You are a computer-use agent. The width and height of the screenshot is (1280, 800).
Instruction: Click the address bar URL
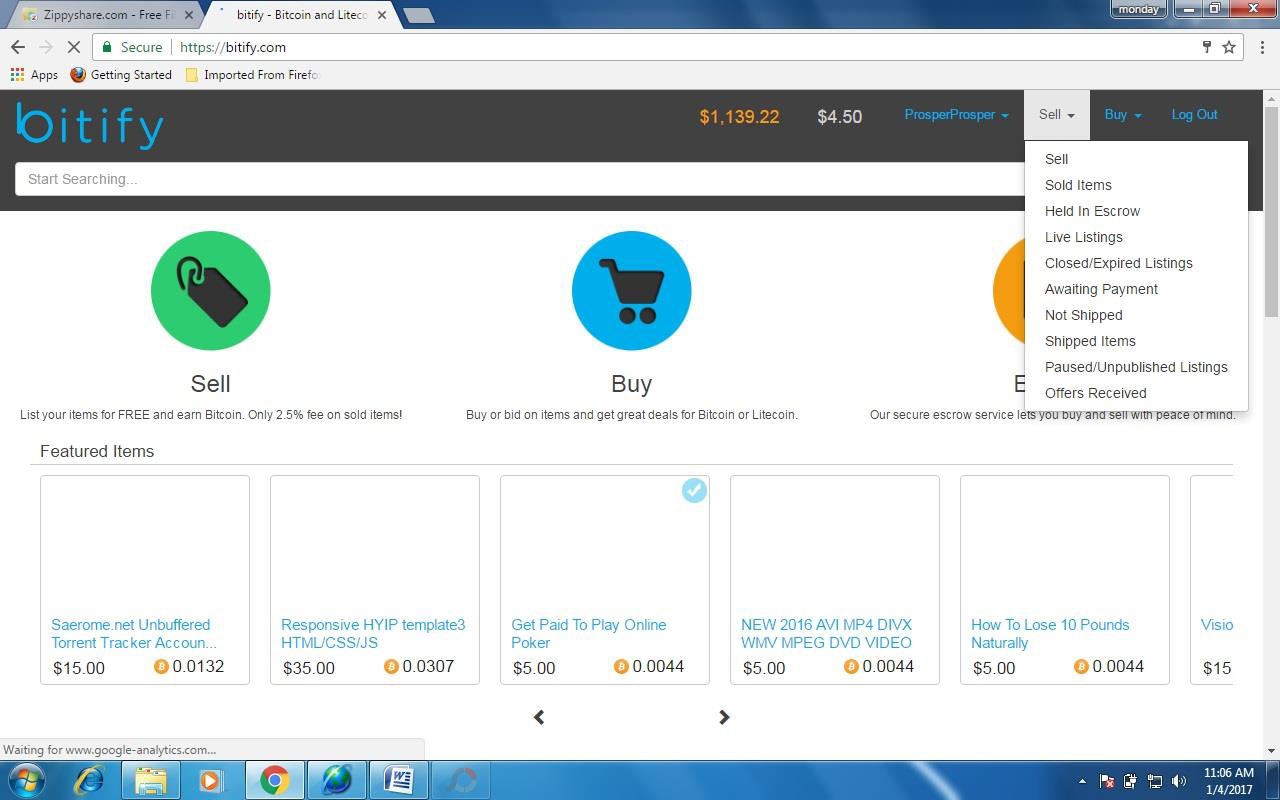point(232,47)
